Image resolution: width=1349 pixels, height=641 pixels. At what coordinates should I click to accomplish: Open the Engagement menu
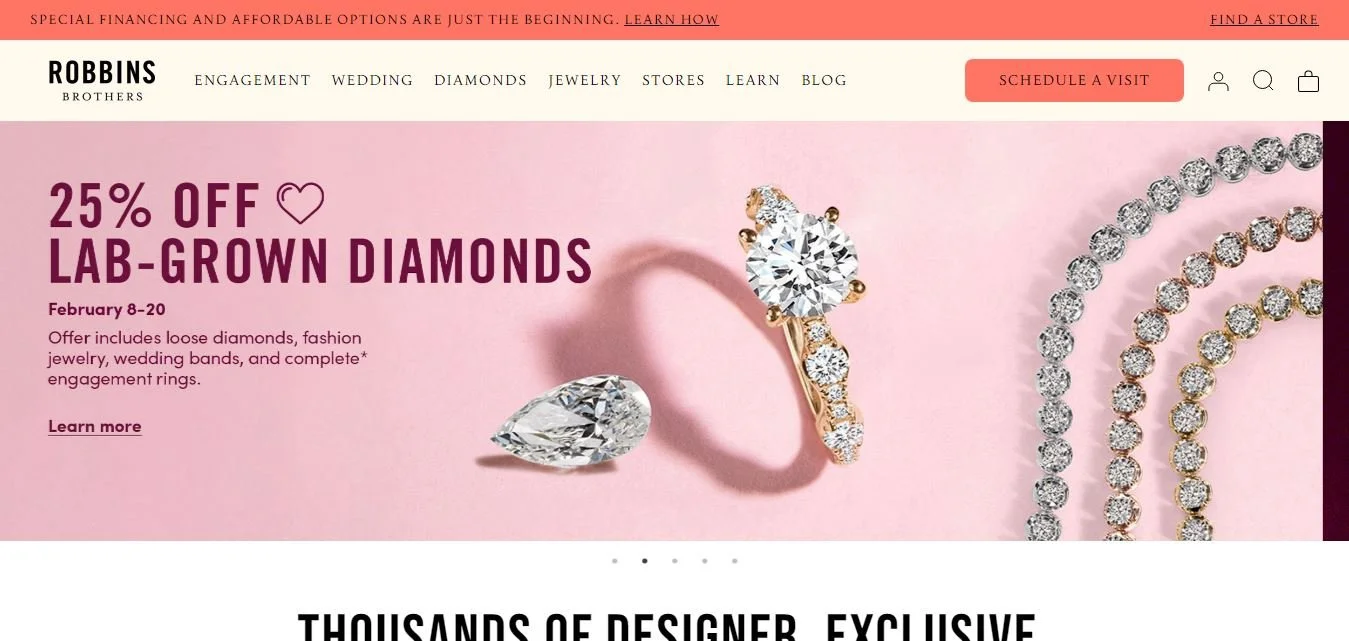pyautogui.click(x=252, y=81)
